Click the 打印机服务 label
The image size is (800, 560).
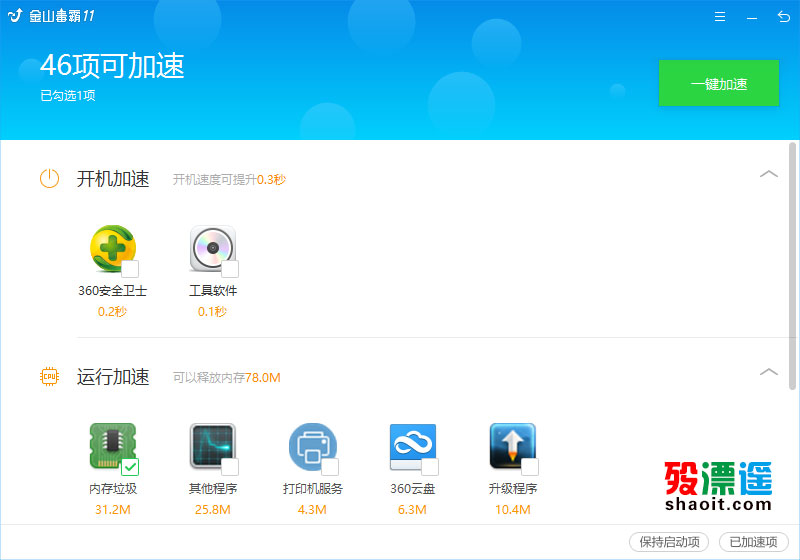coord(313,489)
